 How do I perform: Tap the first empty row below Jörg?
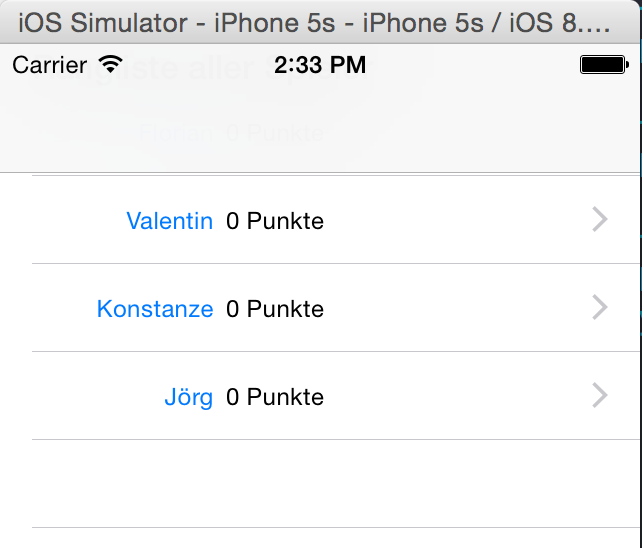(336, 484)
